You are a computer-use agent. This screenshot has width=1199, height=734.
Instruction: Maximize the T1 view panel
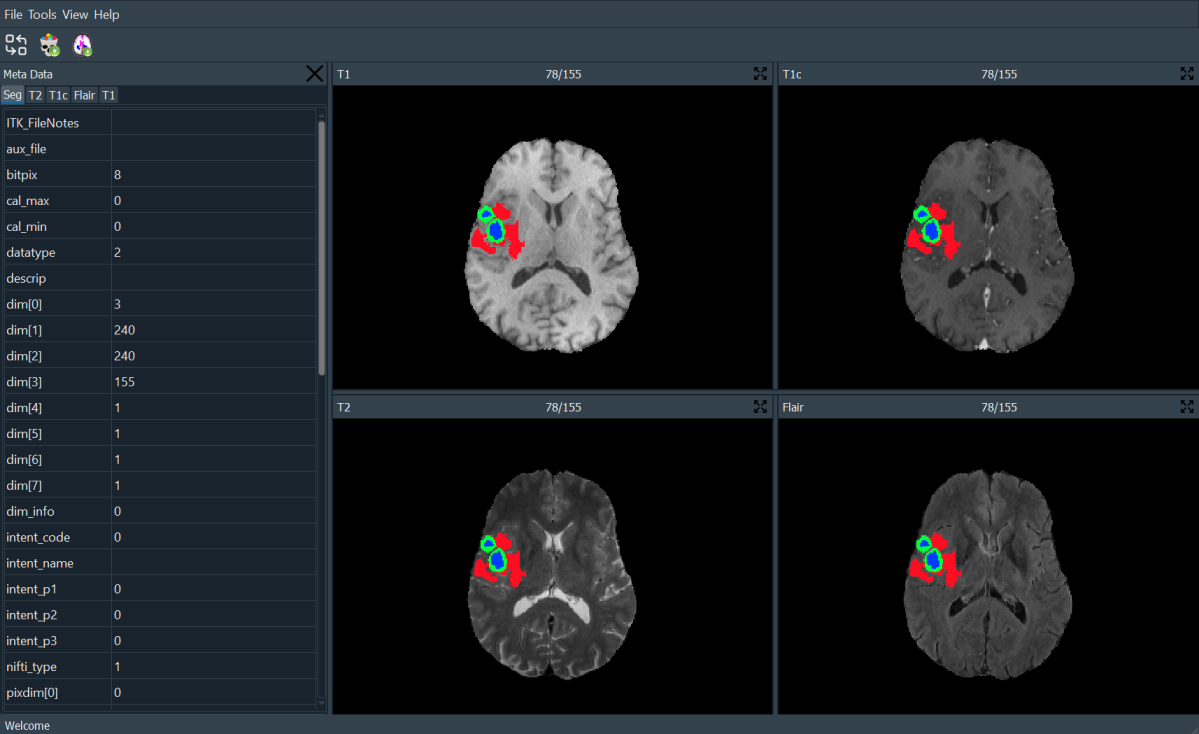pos(761,73)
